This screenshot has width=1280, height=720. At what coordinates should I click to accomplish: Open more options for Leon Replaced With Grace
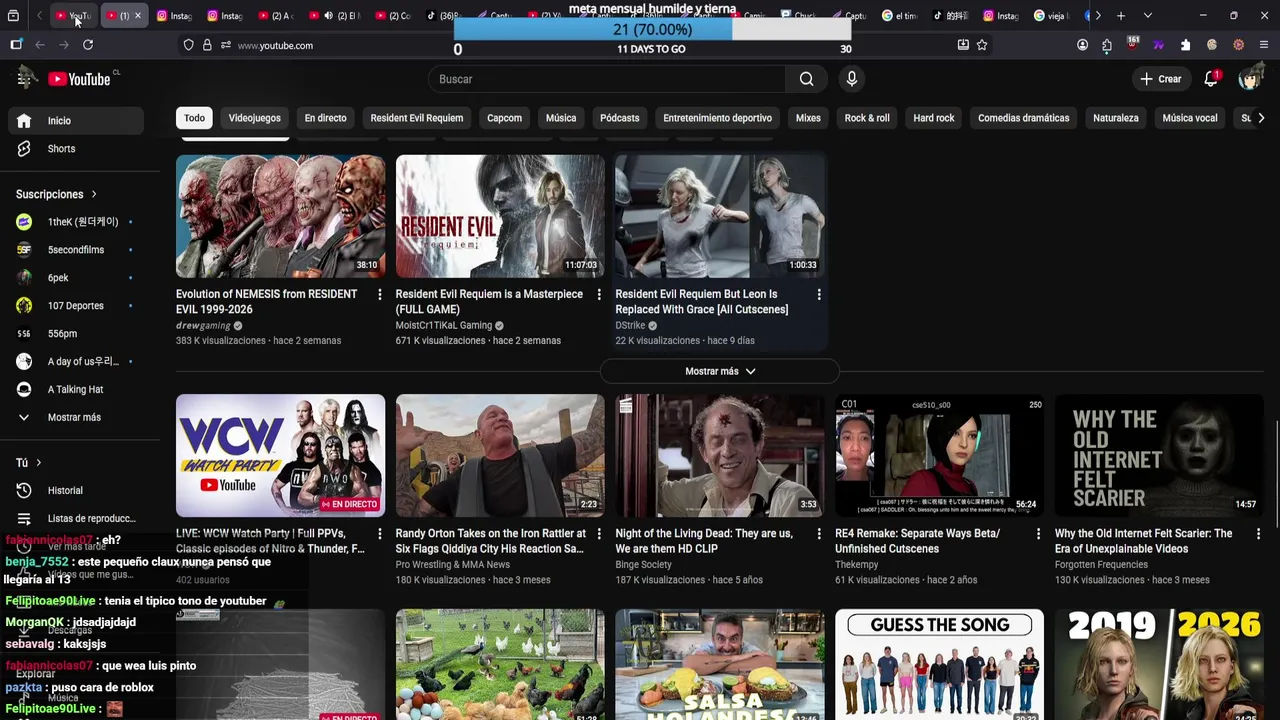pos(819,294)
